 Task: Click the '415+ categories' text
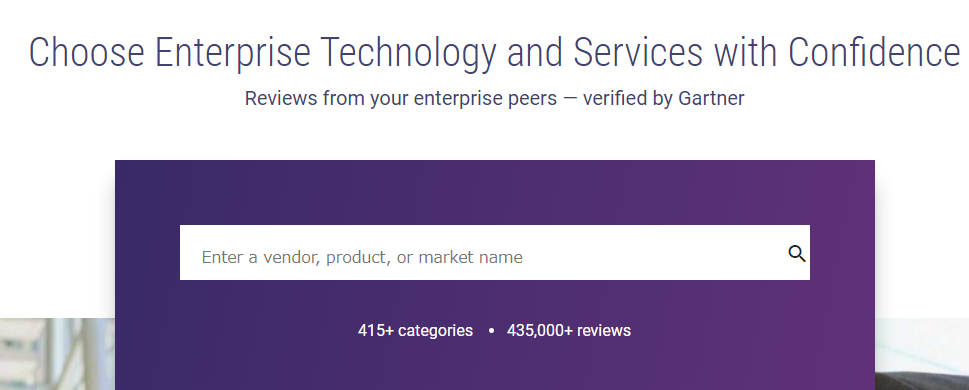415,331
